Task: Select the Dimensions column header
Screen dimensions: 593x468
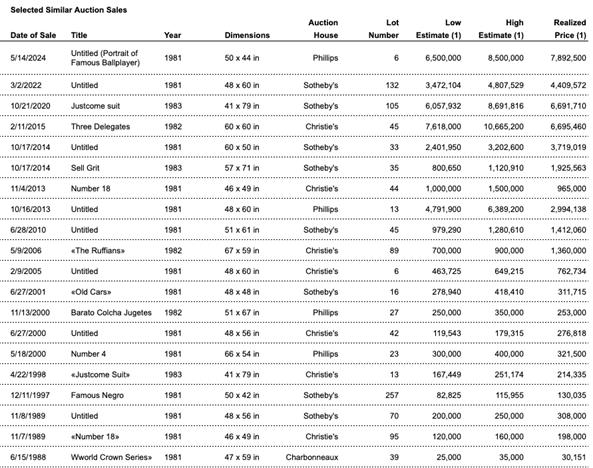Action: 247,35
